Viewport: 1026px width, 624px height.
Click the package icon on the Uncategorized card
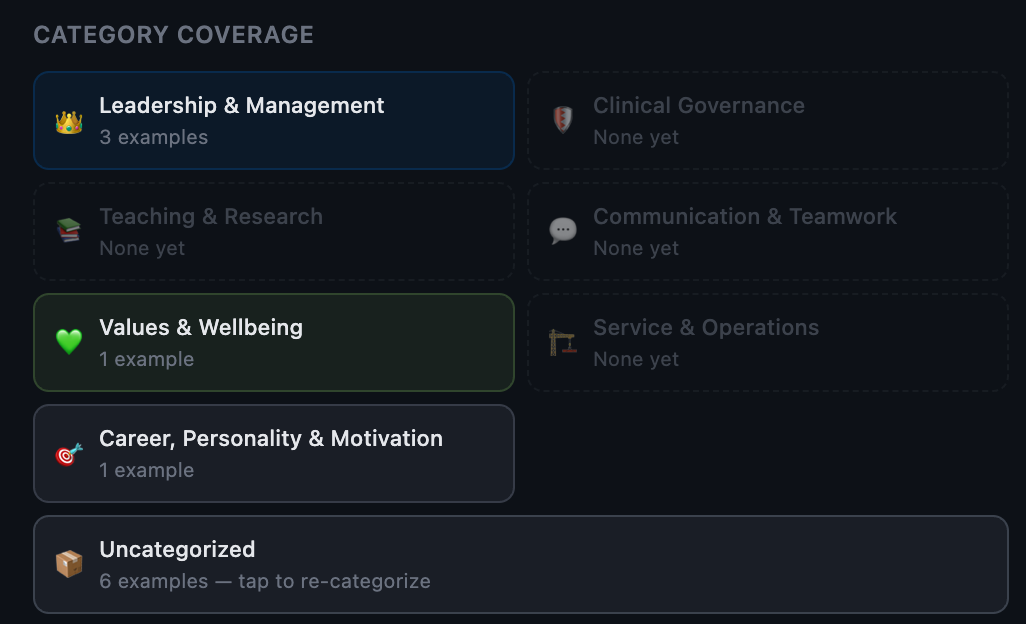68,562
